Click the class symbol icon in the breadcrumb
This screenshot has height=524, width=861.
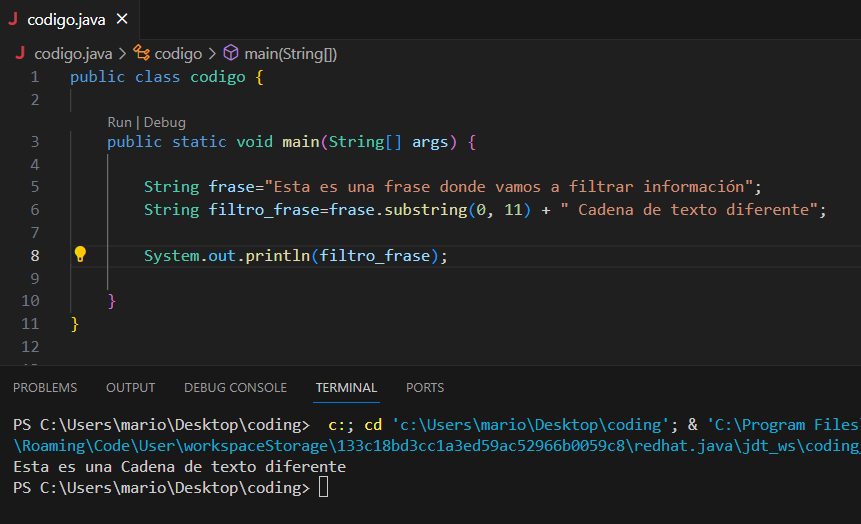pyautogui.click(x=142, y=53)
